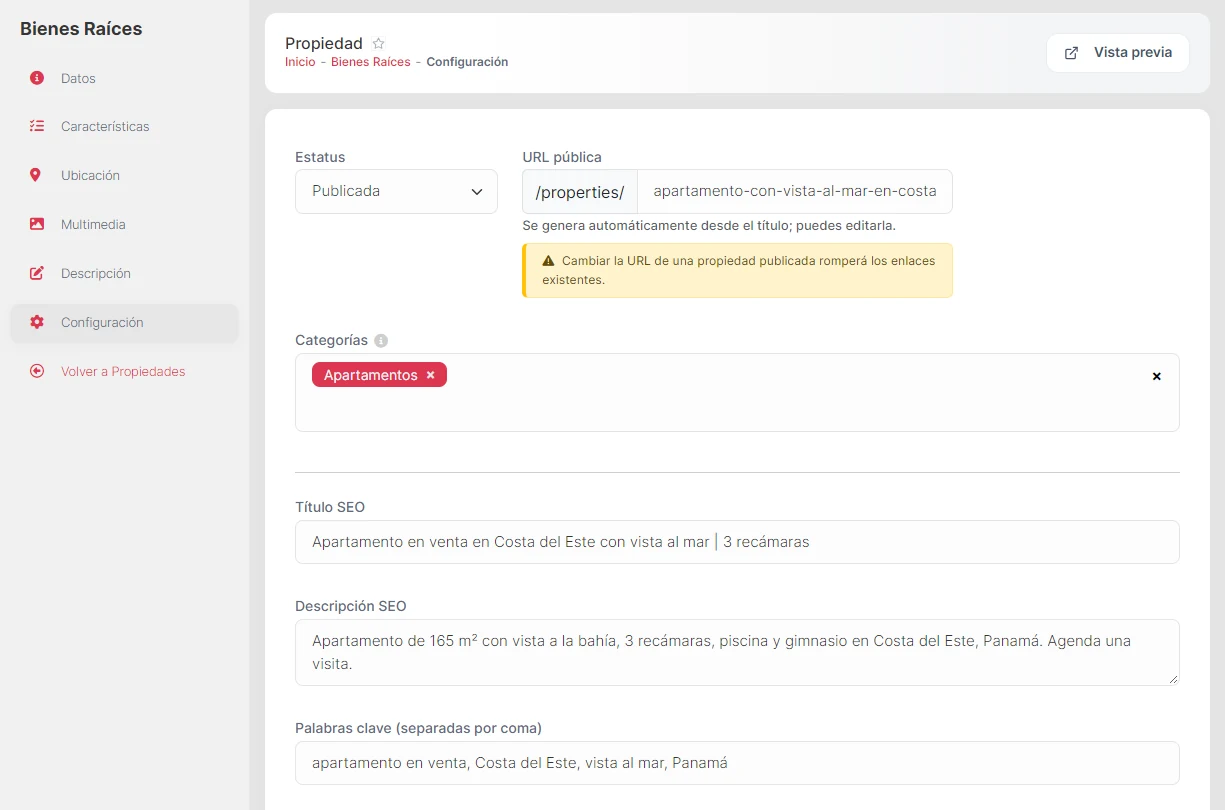
Task: Click the info icon beside Categorías
Action: (x=381, y=340)
